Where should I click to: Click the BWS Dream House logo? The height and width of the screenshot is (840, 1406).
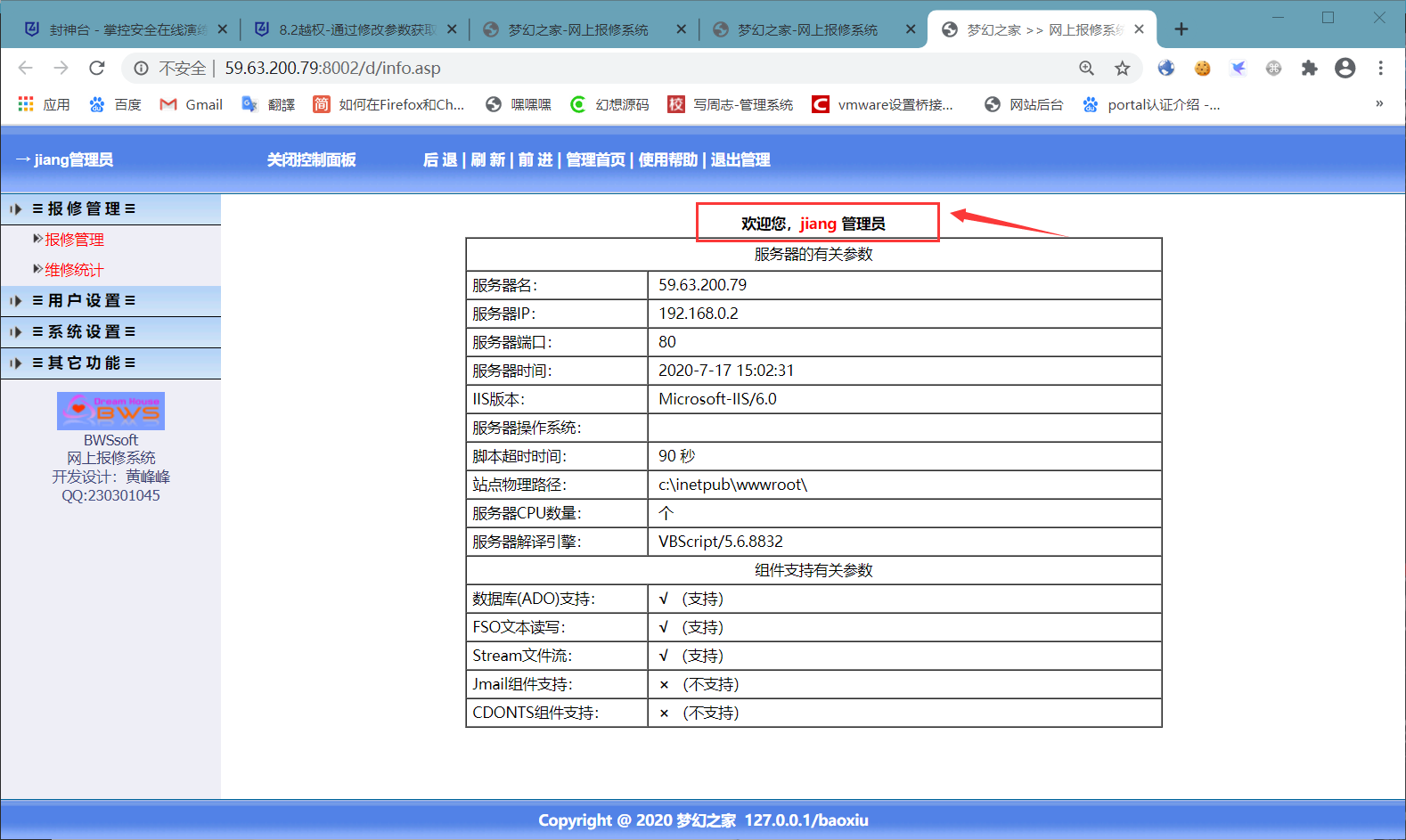(110, 412)
